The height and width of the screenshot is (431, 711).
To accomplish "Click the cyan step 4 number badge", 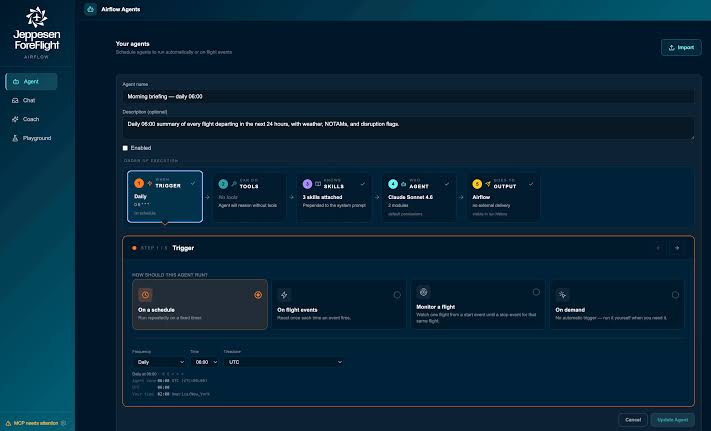I will pos(393,184).
